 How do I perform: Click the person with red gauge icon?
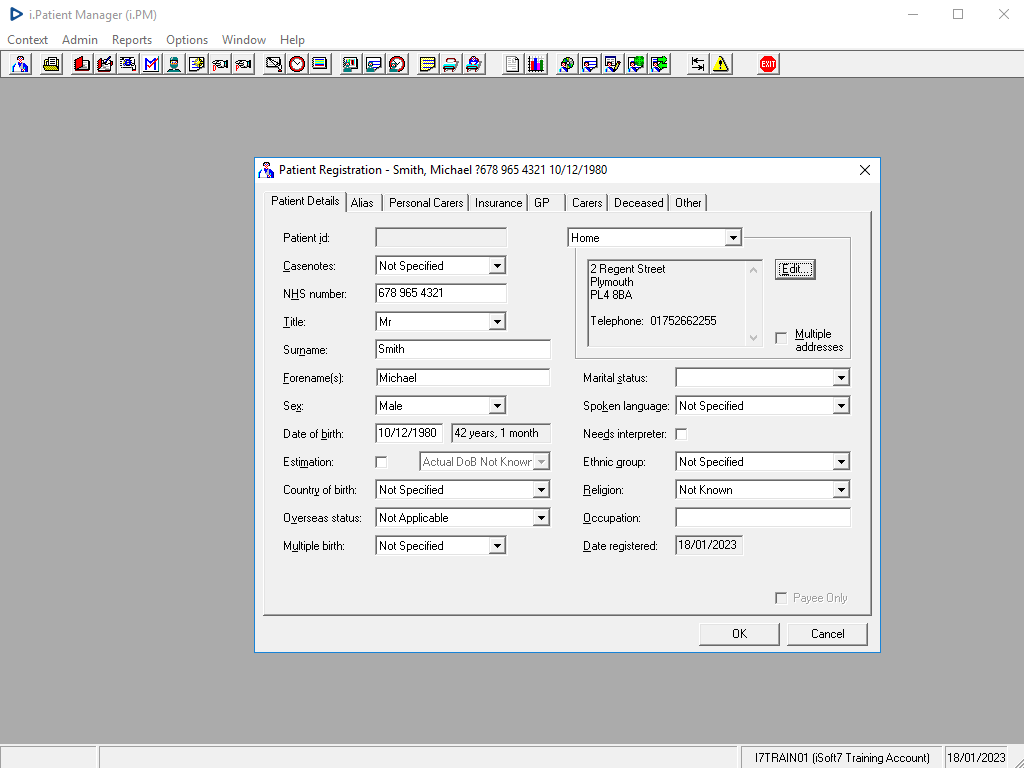[397, 64]
